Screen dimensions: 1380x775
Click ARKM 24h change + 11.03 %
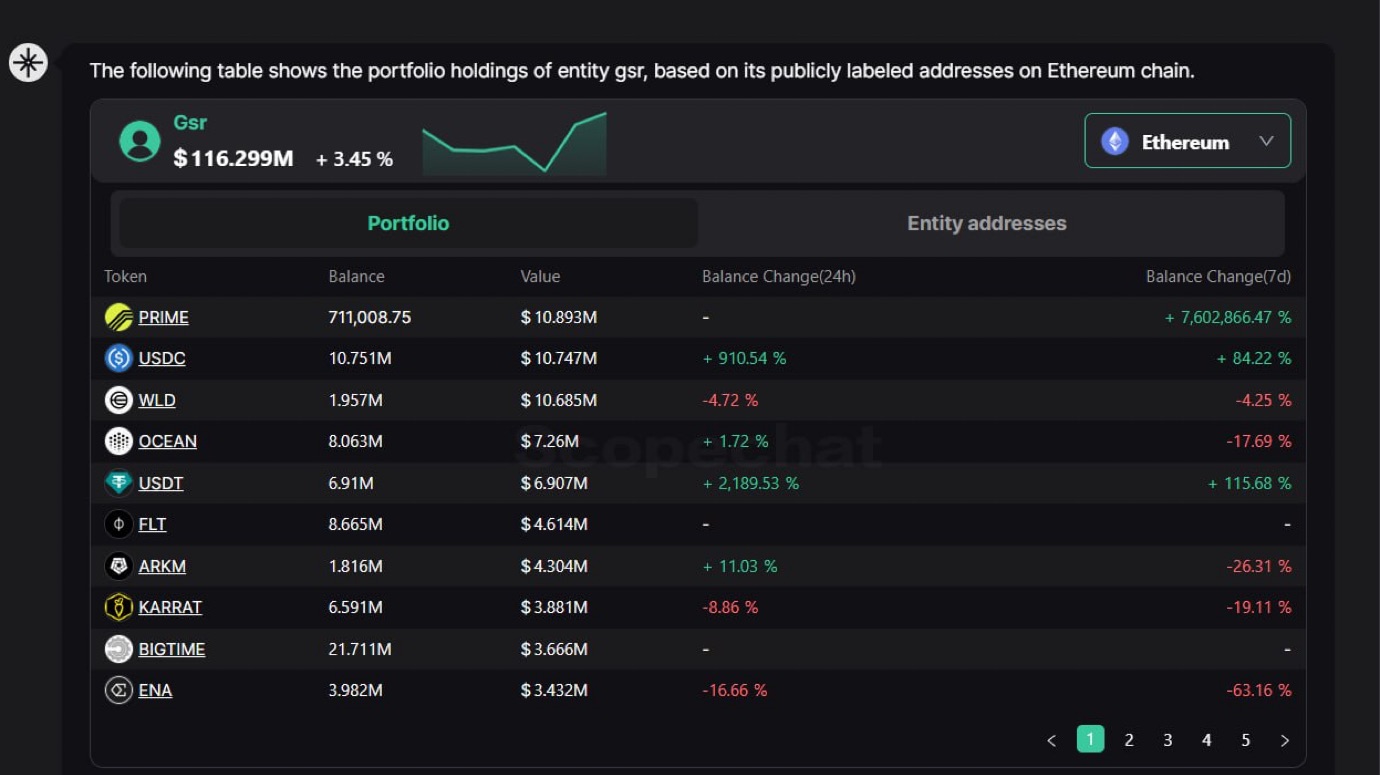coord(740,566)
